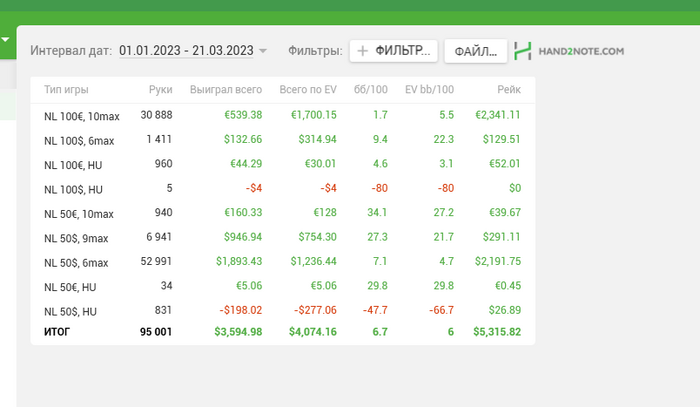This screenshot has width=700, height=407.
Task: Click the date range 01.01.2023 - 21.03.2023
Action: 186,50
